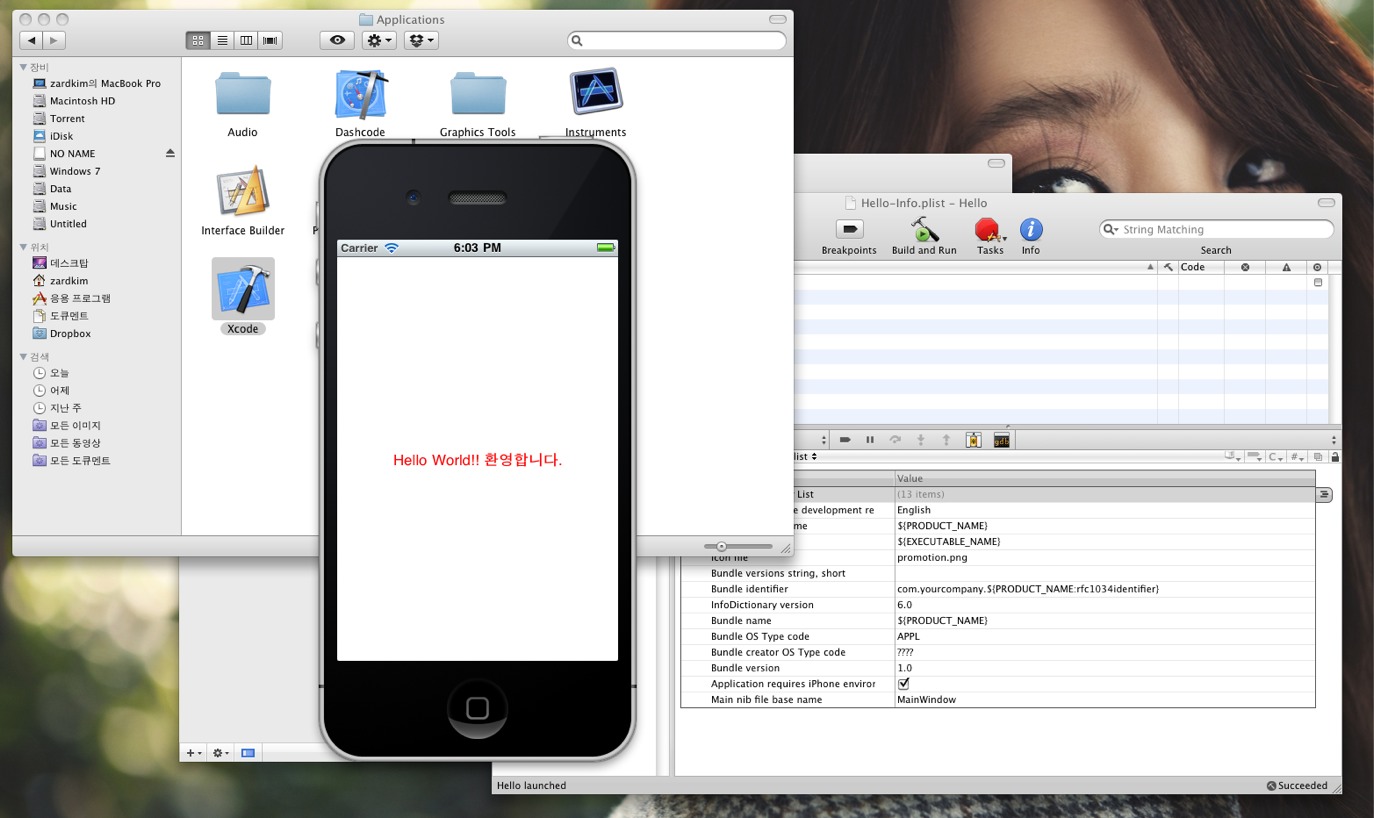Go back in Finder window

[x=32, y=40]
